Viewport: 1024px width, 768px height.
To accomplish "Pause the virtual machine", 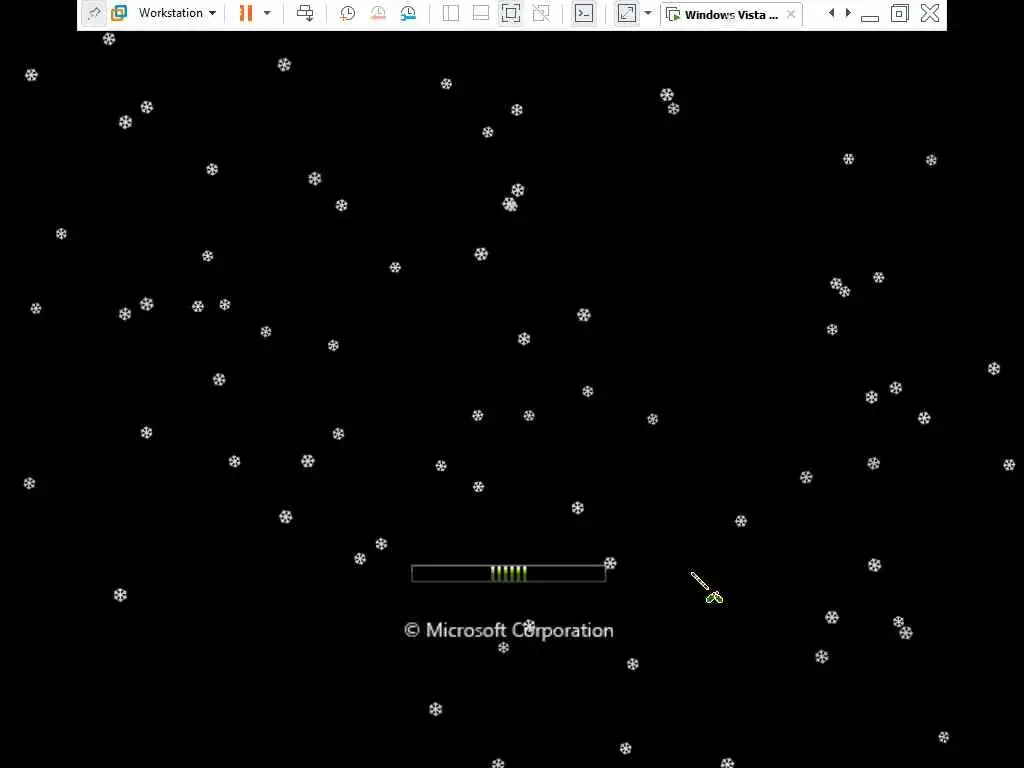I will click(x=246, y=13).
